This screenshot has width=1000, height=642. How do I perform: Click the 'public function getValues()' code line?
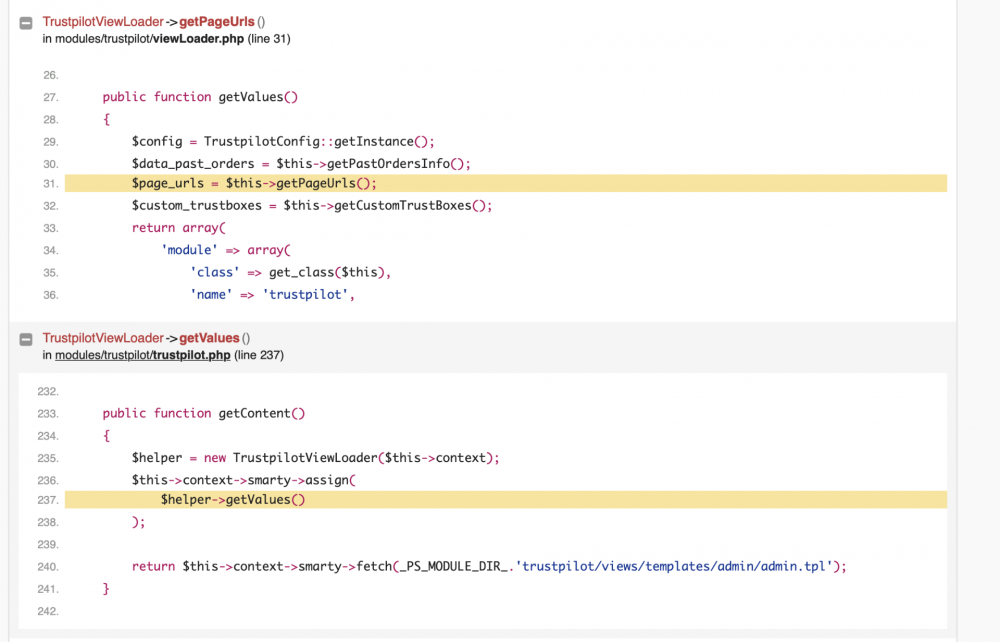point(200,97)
